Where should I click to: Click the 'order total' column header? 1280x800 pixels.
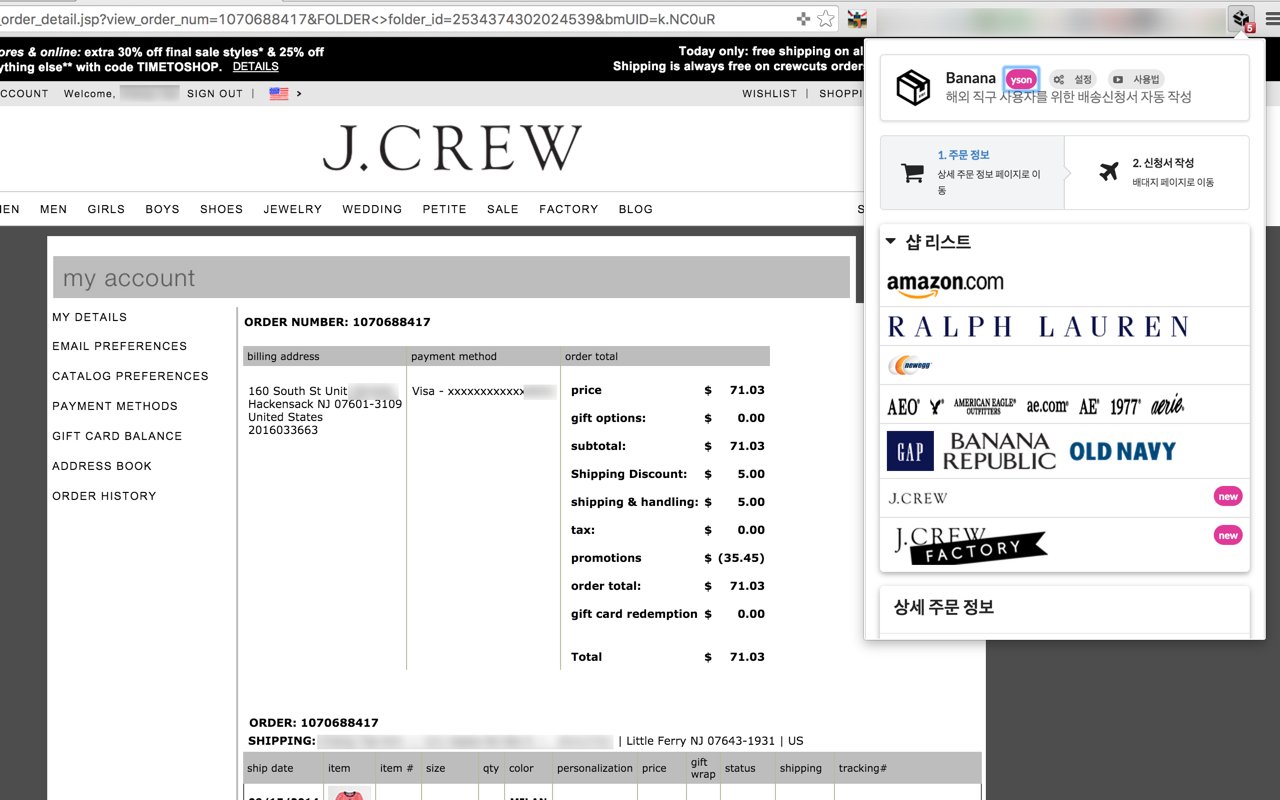point(592,356)
